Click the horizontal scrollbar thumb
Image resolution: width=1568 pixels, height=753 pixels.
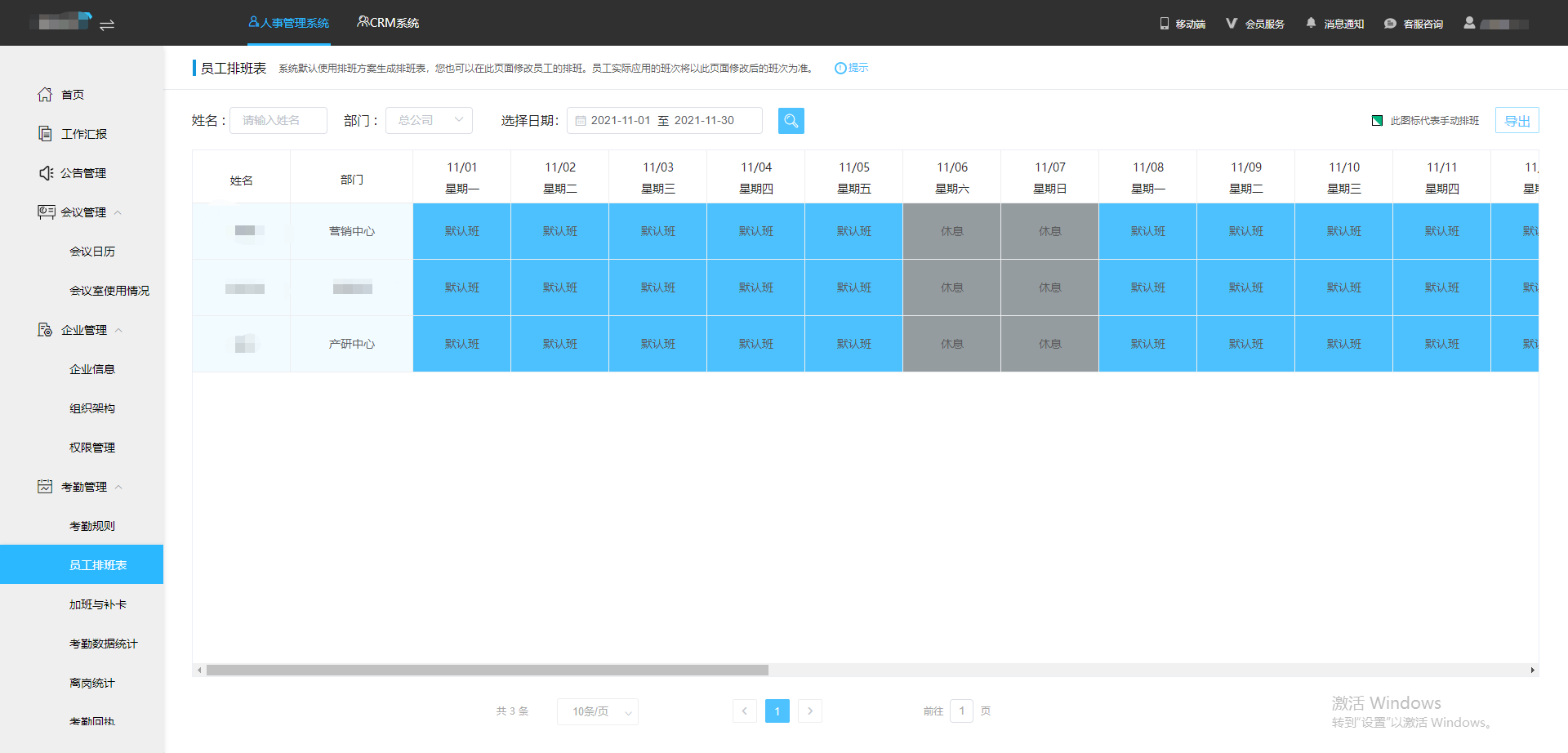coord(488,670)
